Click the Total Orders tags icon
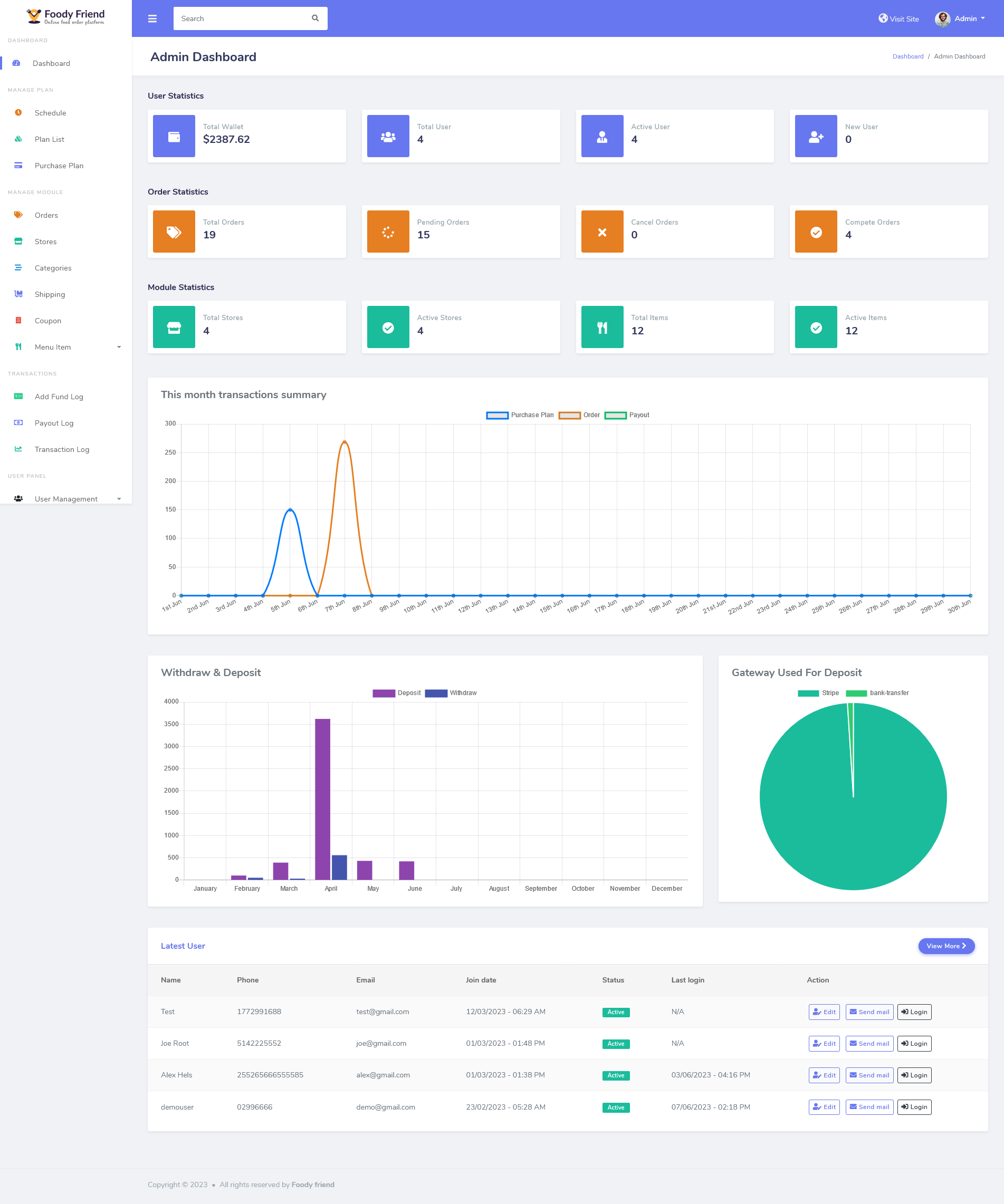The image size is (1004, 1204). [x=174, y=232]
